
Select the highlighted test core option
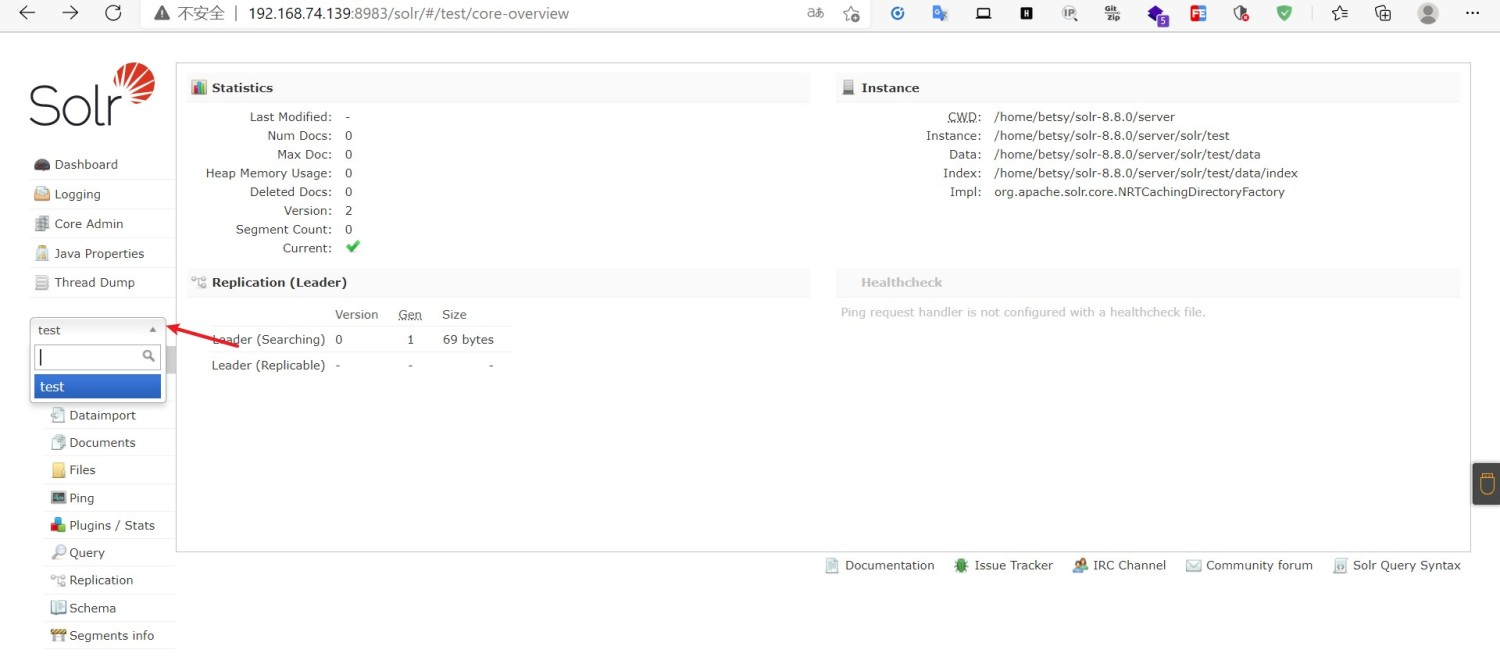(x=97, y=386)
